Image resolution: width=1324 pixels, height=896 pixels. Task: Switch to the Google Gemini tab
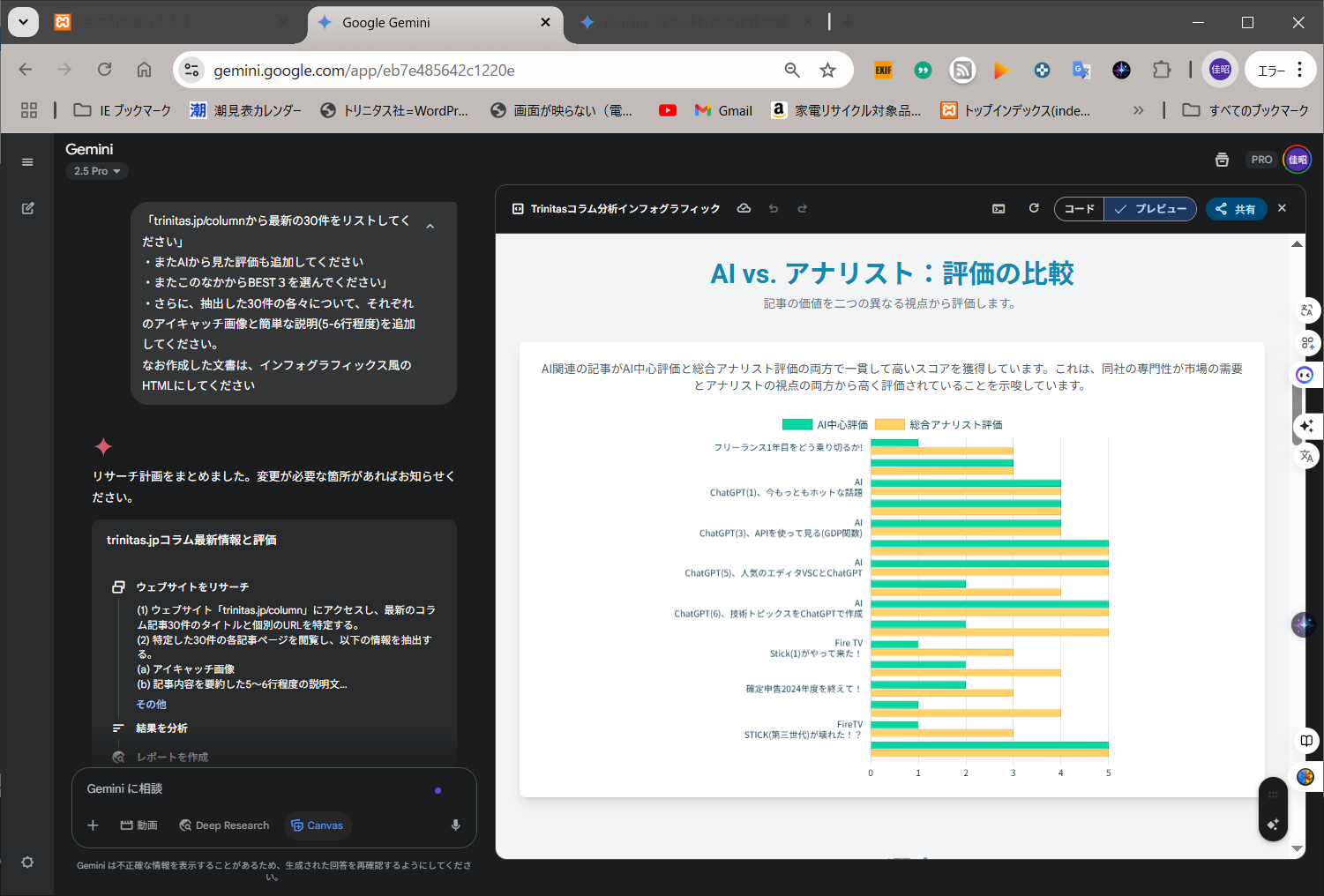[435, 23]
